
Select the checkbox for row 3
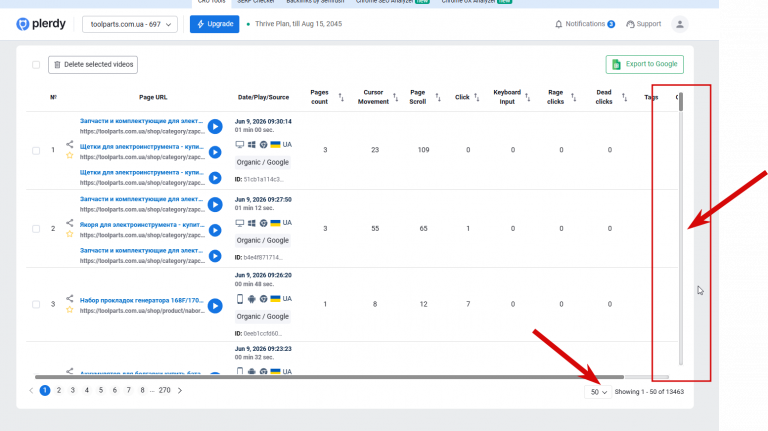click(36, 304)
